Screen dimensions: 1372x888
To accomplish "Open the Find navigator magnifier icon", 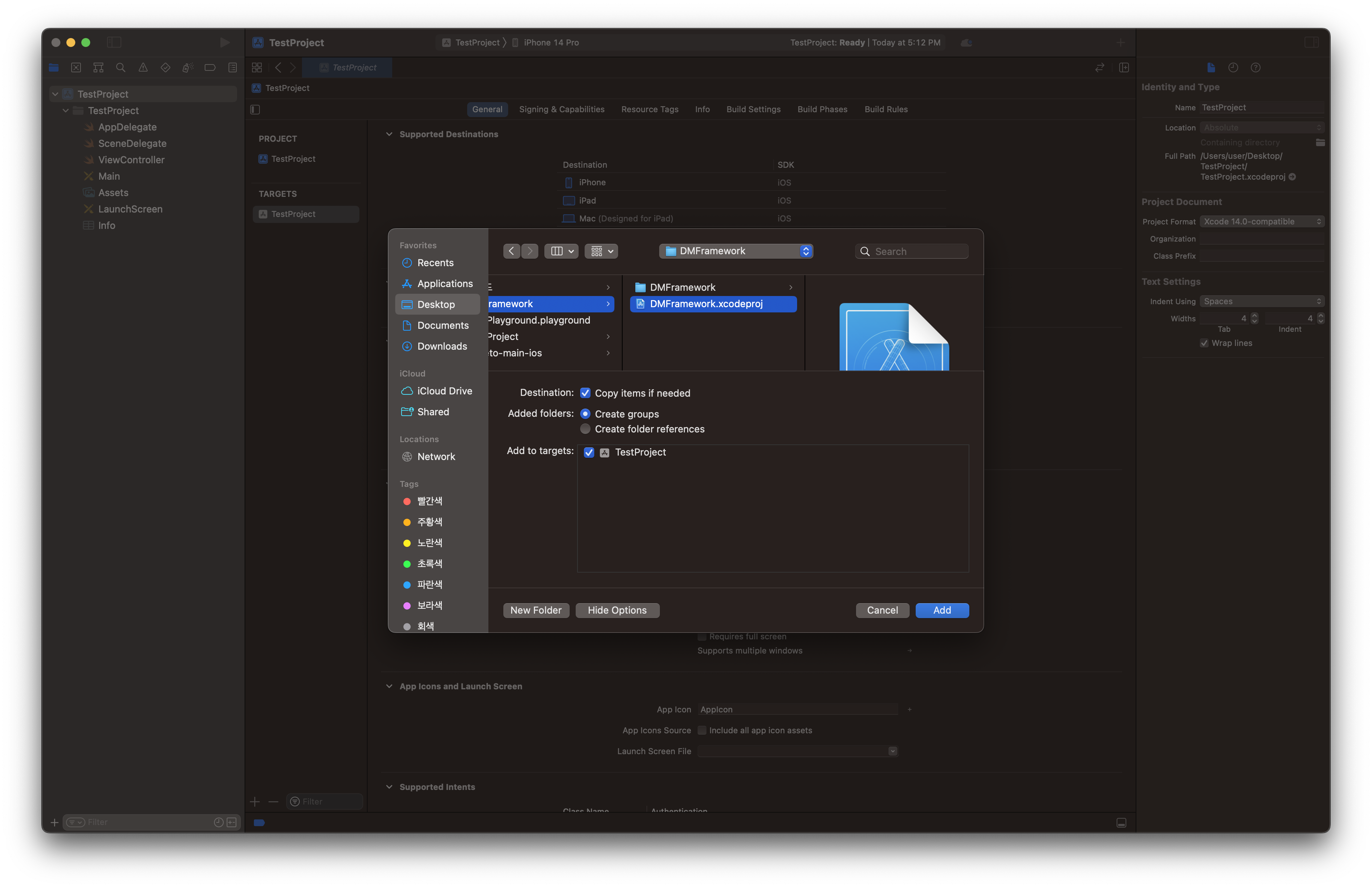I will (120, 67).
